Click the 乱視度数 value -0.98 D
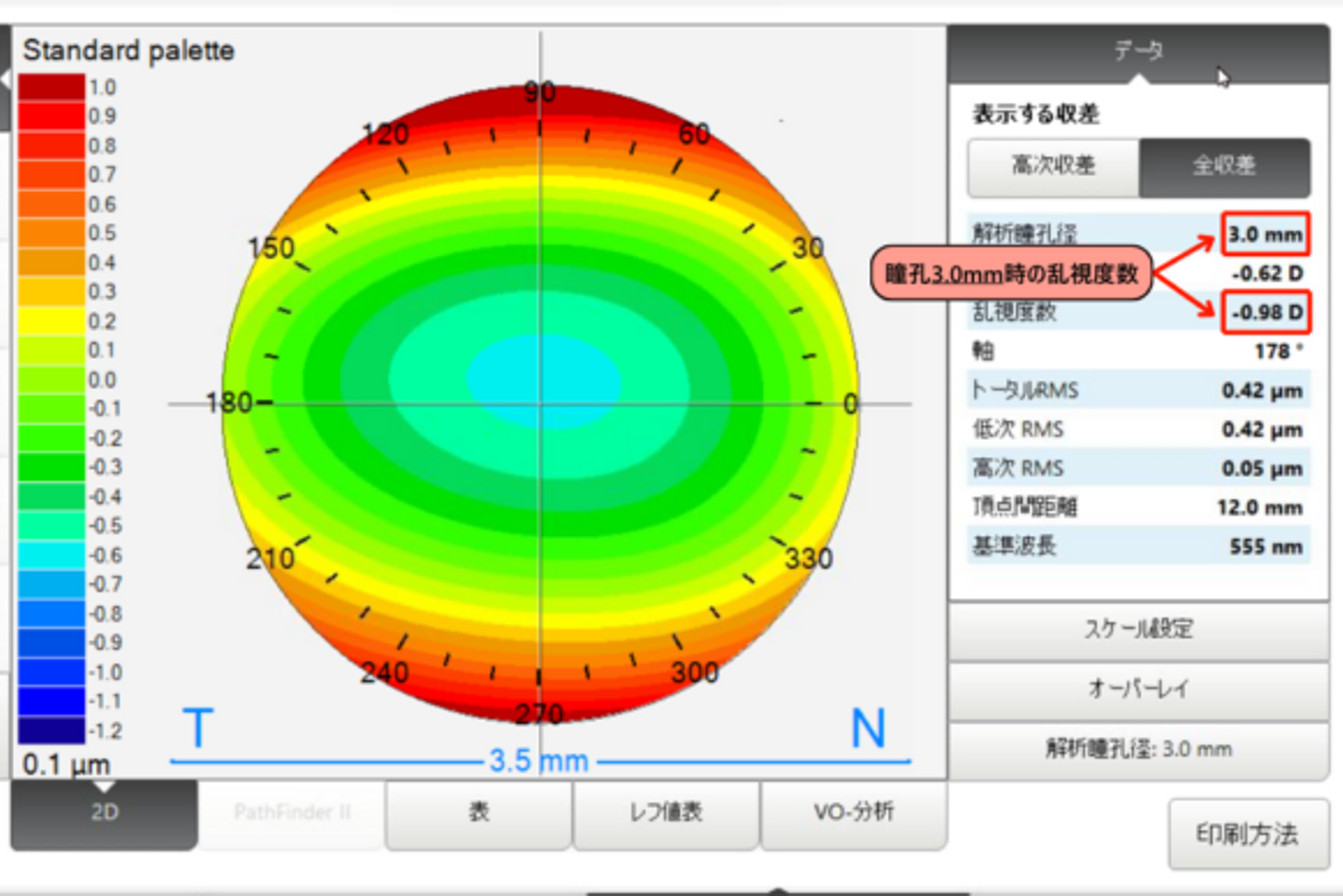The width and height of the screenshot is (1343, 896). 1266,312
